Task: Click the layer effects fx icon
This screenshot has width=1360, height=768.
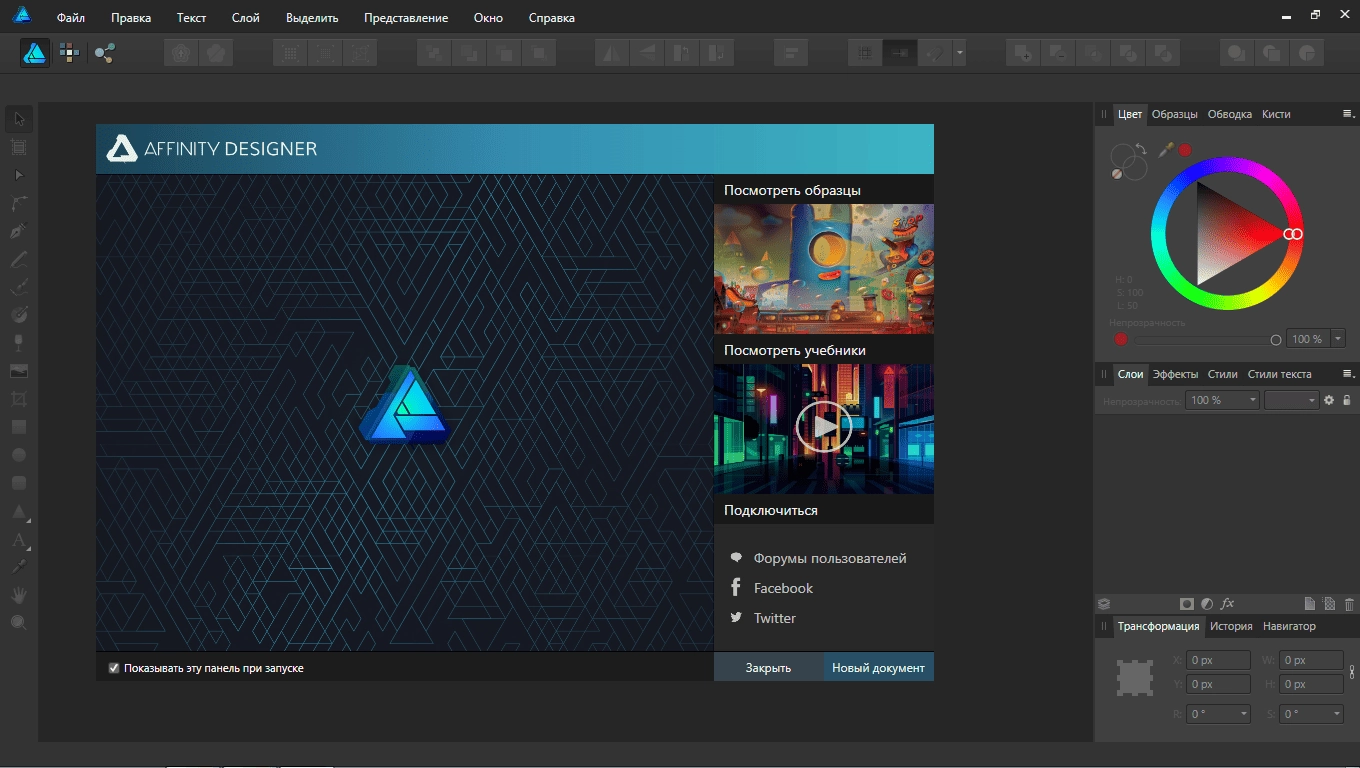Action: [1228, 604]
